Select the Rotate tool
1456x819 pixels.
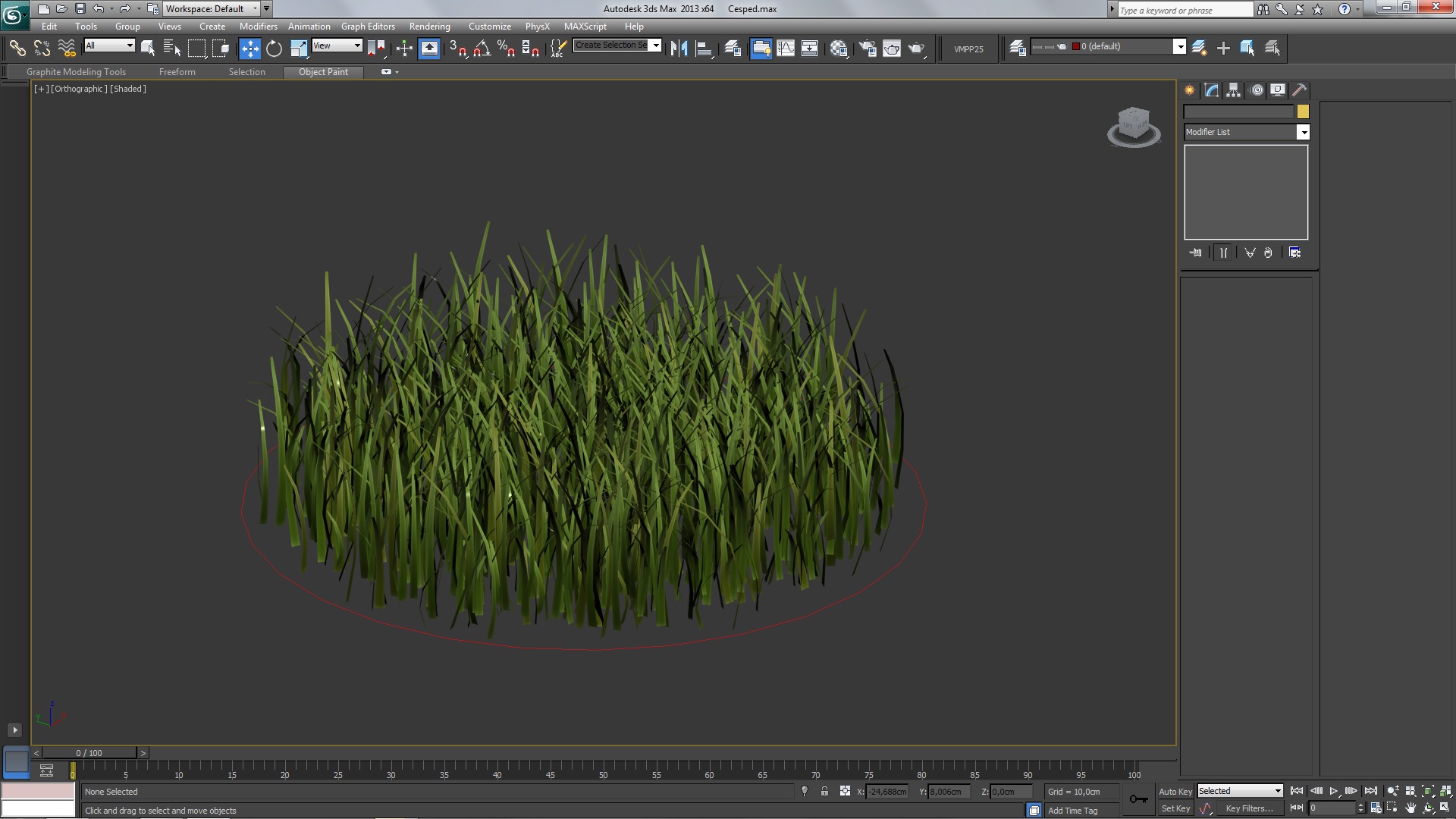click(274, 49)
